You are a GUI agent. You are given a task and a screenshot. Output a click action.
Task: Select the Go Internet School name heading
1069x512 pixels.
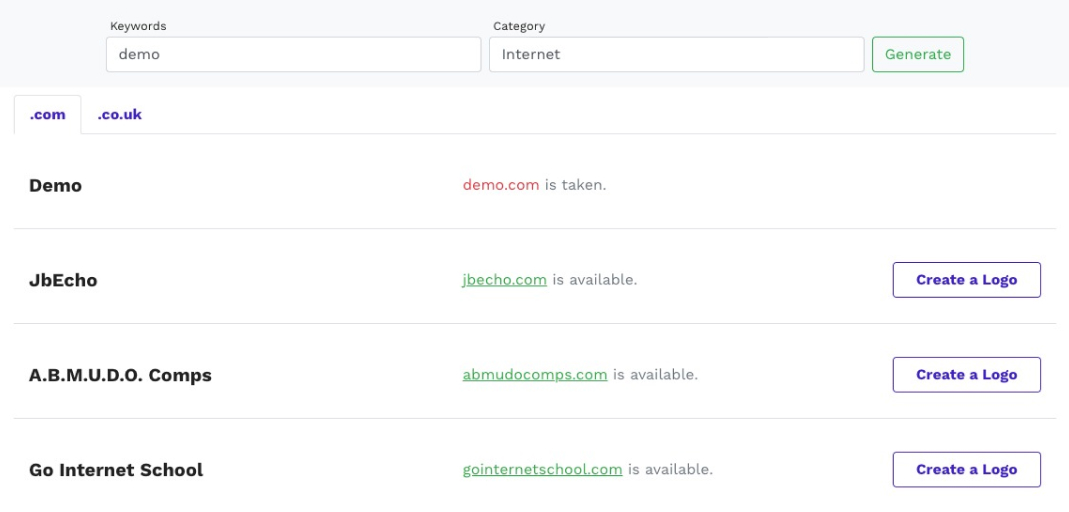point(116,470)
